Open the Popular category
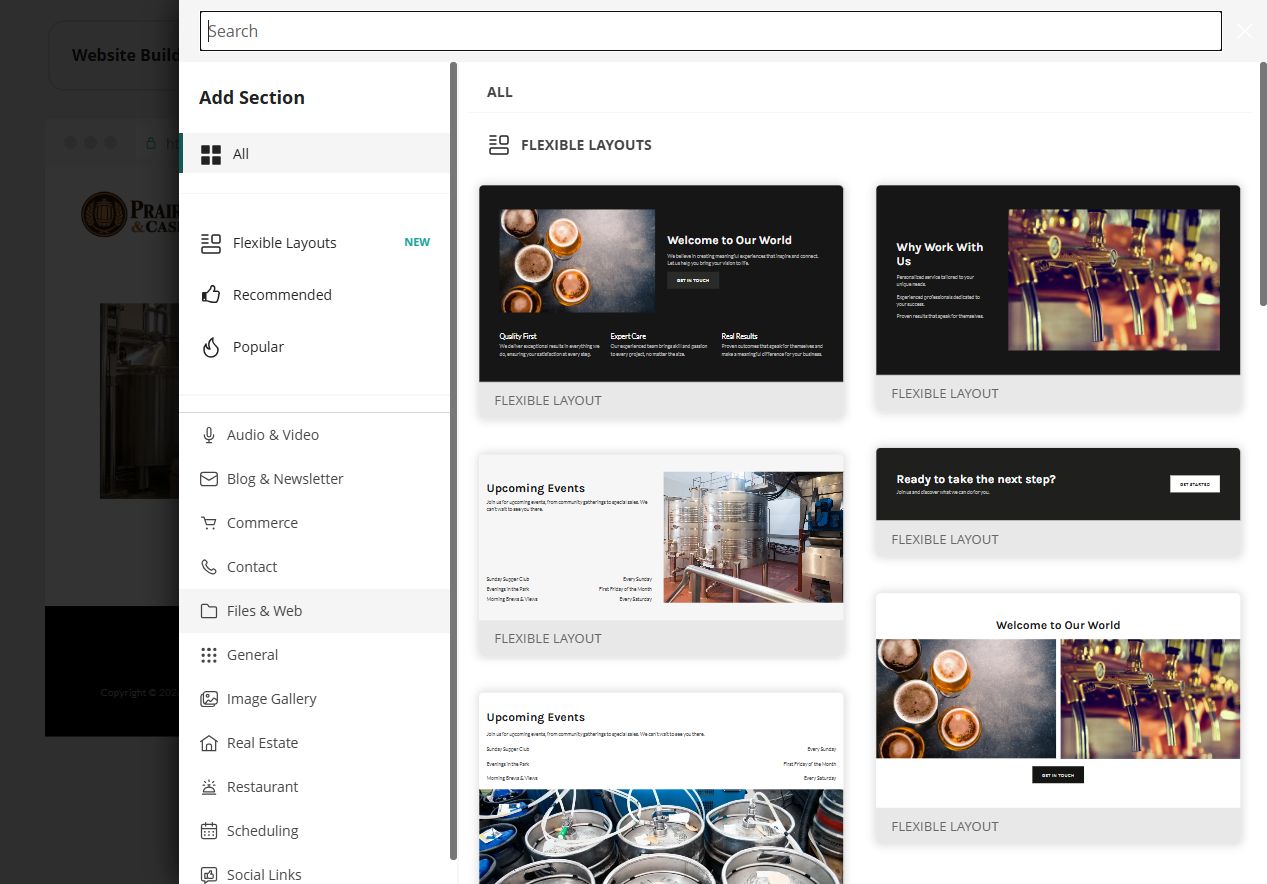 pyautogui.click(x=314, y=347)
